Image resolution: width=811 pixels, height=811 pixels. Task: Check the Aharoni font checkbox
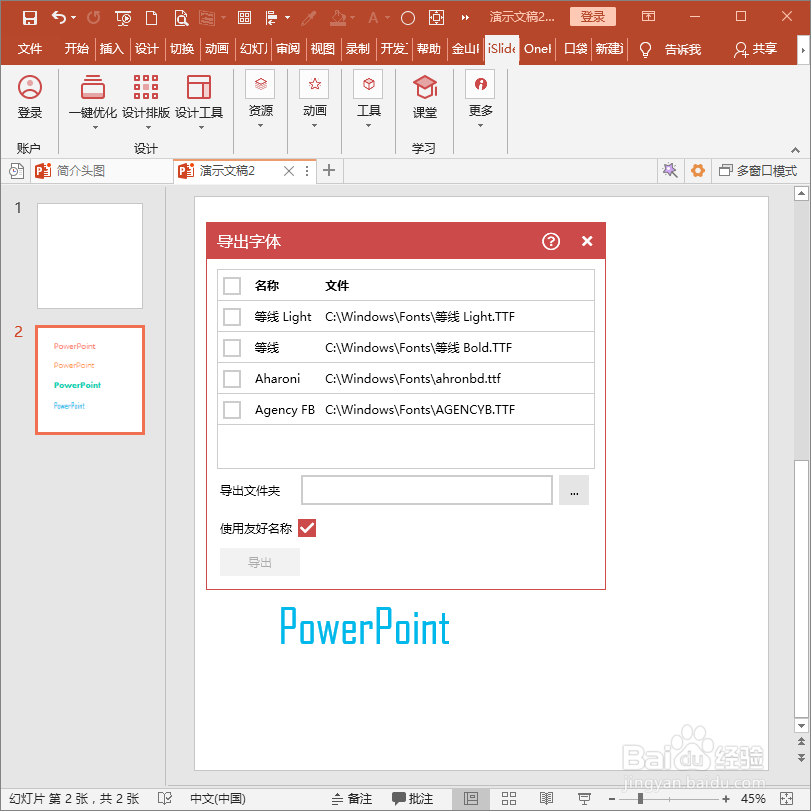pyautogui.click(x=232, y=379)
